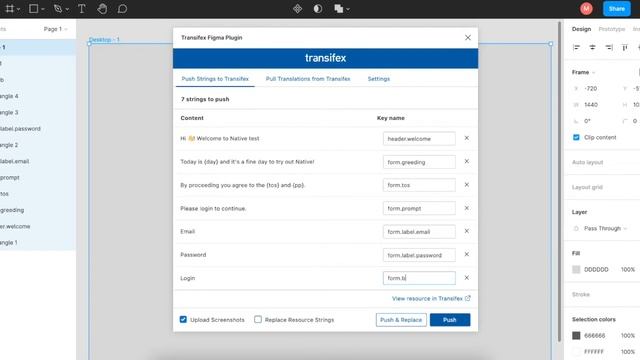640x360 pixels.
Task: Select the Hand tool
Action: coord(102,9)
